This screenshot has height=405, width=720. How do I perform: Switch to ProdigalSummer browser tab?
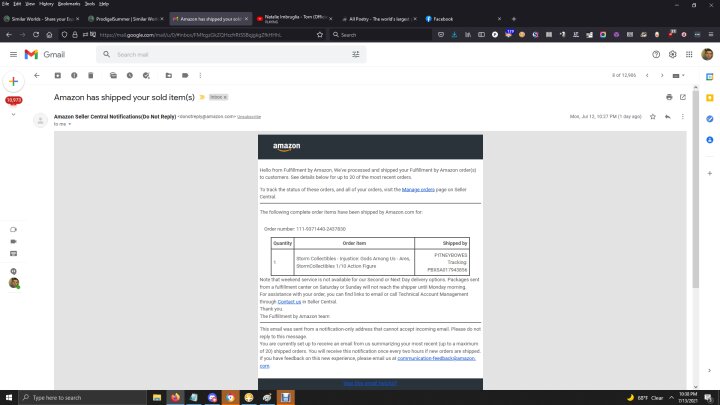tap(126, 19)
